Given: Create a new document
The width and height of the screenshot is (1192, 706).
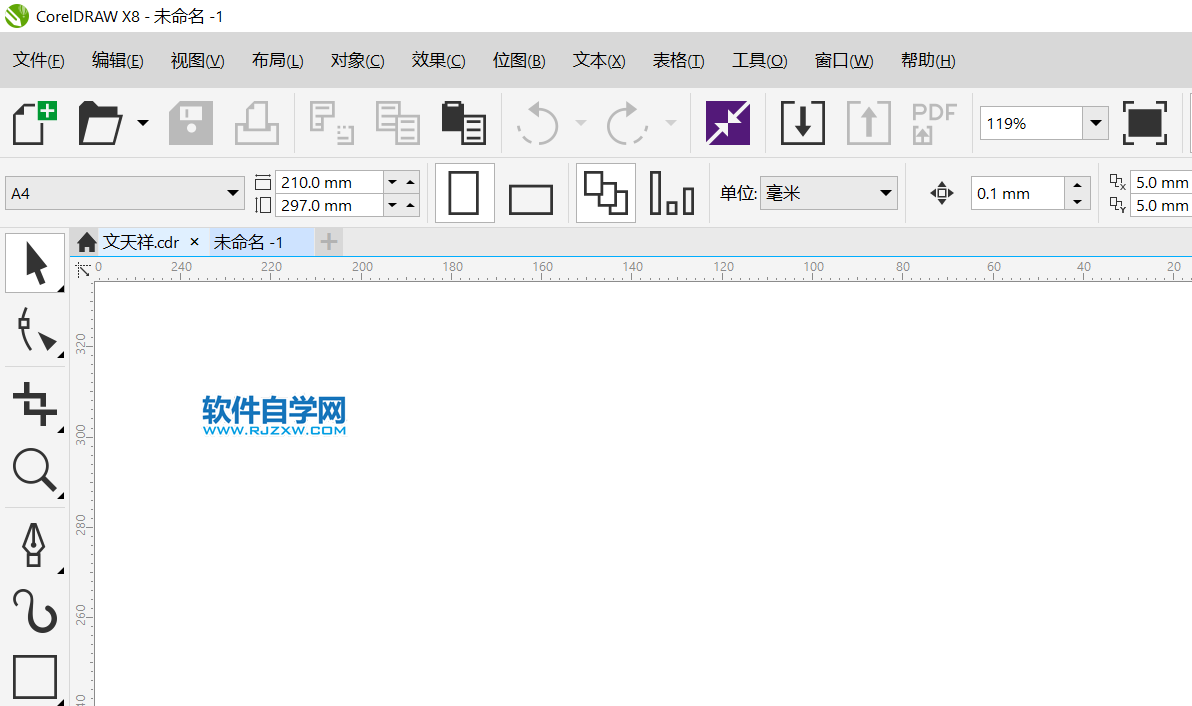Looking at the screenshot, I should 33,122.
